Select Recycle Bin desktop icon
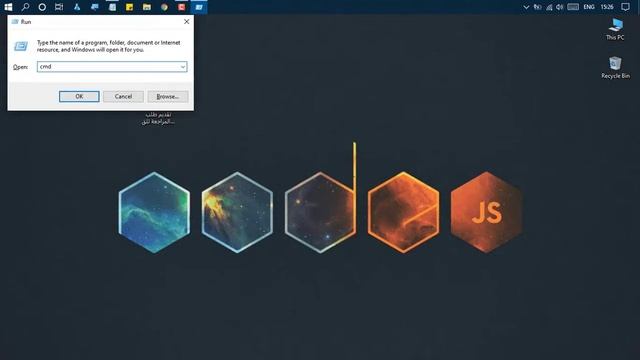Viewport: 640px width, 360px height. point(615,67)
